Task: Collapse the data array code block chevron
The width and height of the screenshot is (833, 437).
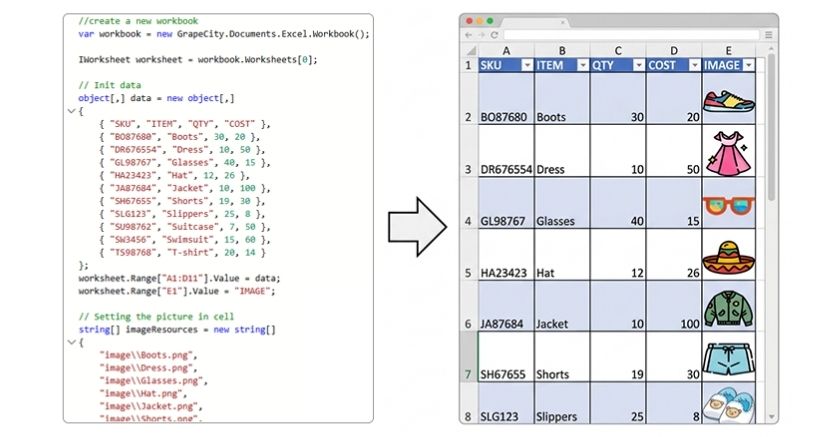Action: (x=72, y=111)
